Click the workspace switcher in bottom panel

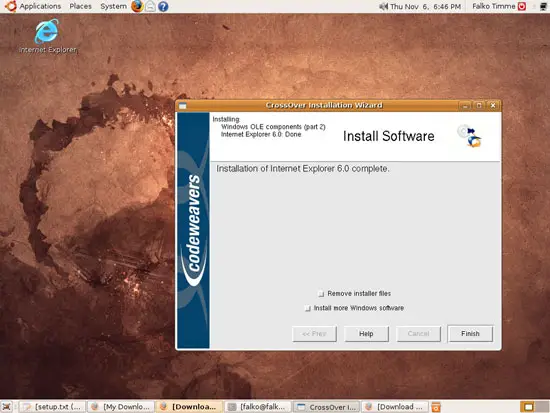(x=534, y=407)
